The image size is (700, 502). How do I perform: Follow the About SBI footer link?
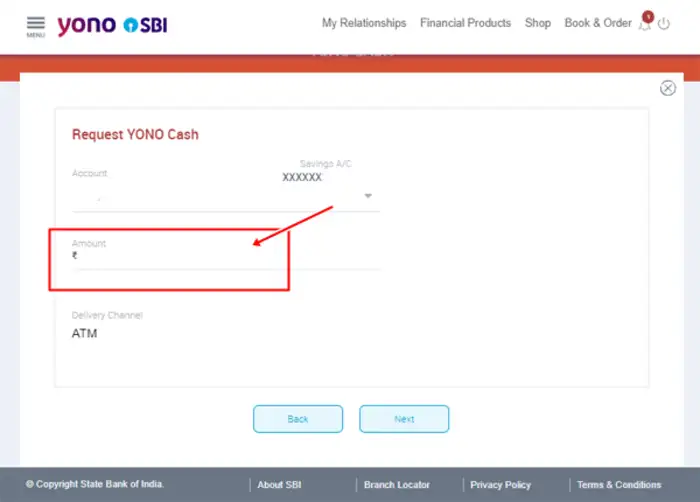click(x=279, y=485)
